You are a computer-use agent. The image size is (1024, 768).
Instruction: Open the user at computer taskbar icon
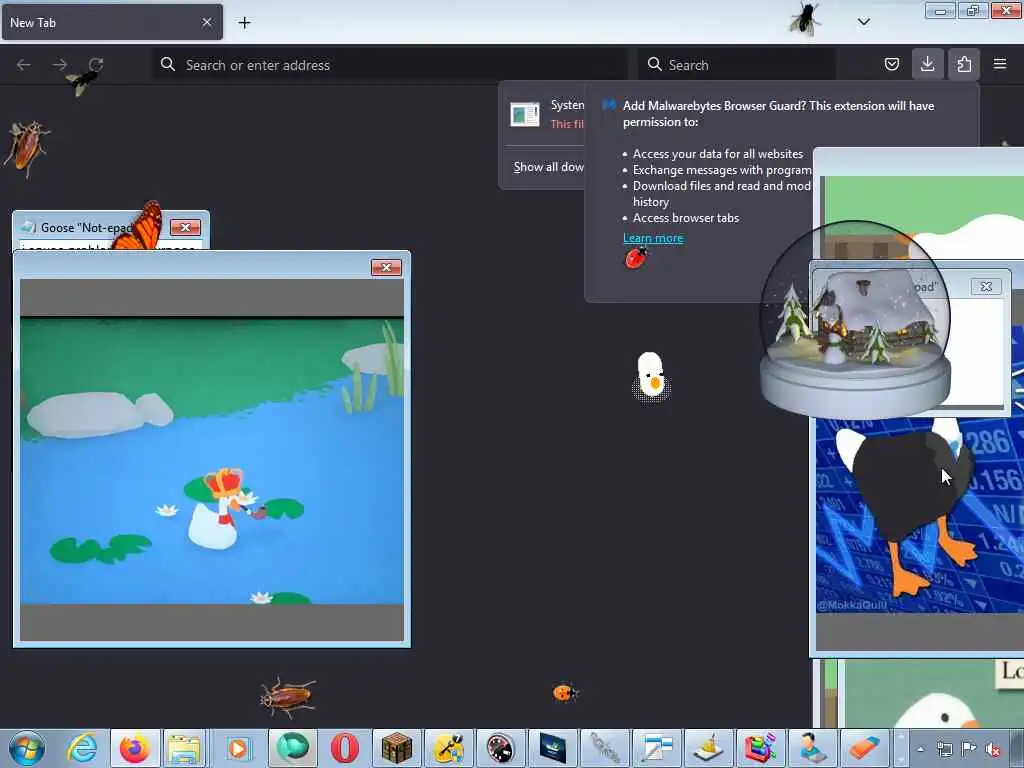(x=812, y=748)
